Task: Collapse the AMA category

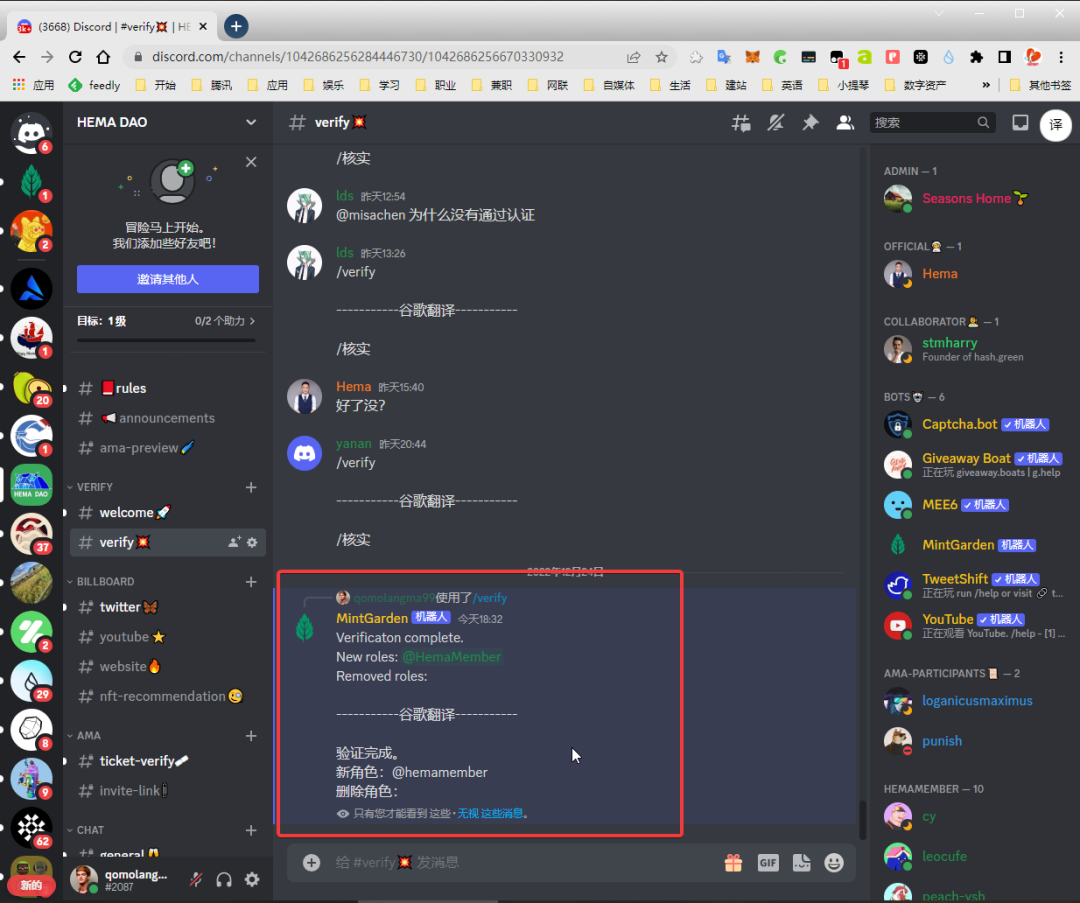Action: tap(84, 736)
